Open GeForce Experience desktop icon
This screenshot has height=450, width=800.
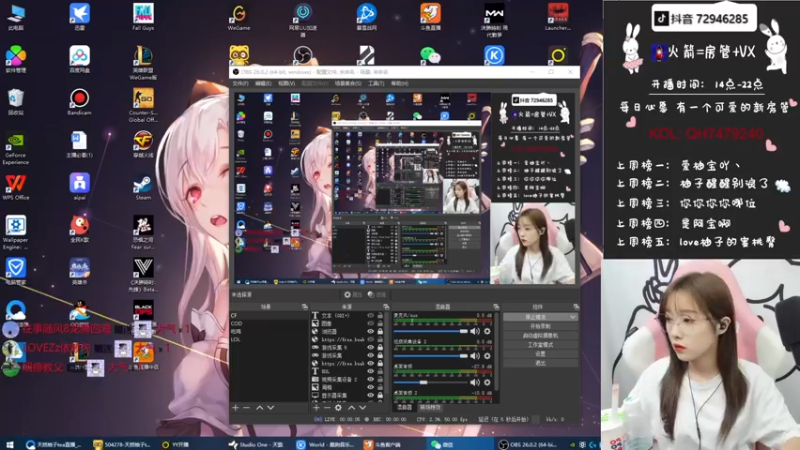[16, 148]
